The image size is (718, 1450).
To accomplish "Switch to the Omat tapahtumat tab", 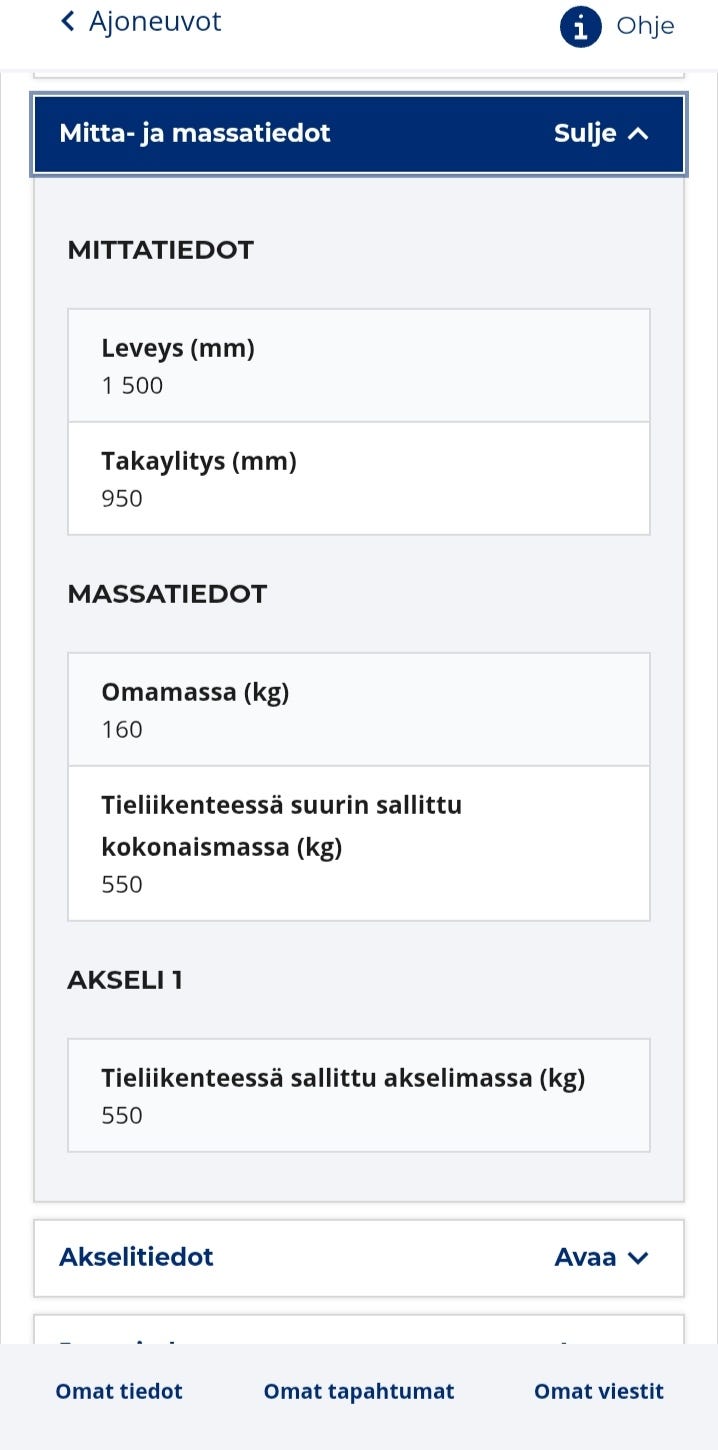I will point(359,1391).
